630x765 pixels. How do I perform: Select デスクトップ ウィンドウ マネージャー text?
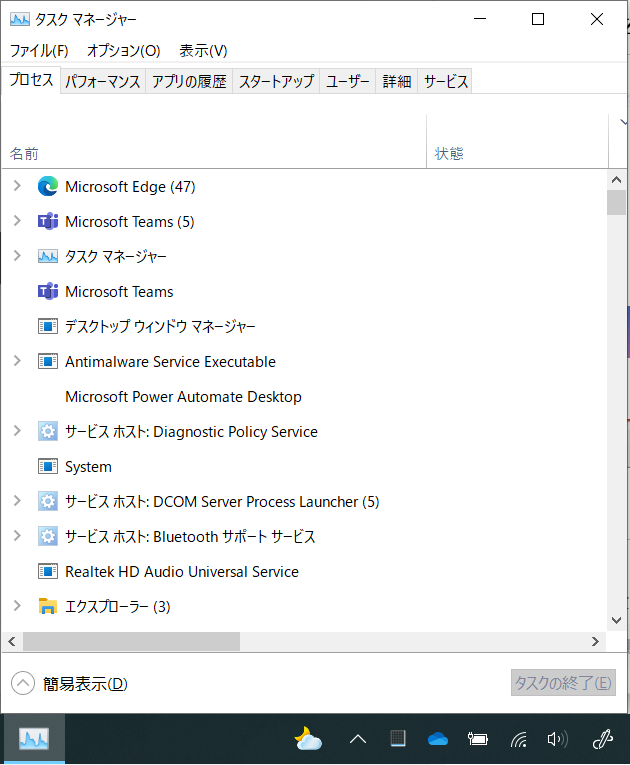click(161, 326)
